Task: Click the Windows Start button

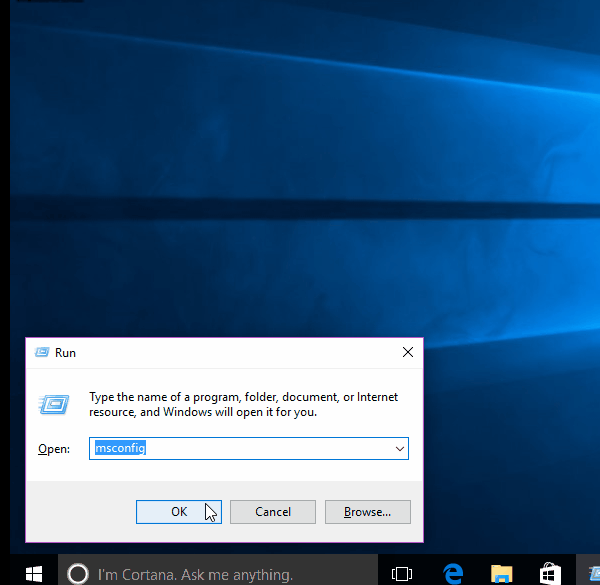Action: click(x=33, y=573)
